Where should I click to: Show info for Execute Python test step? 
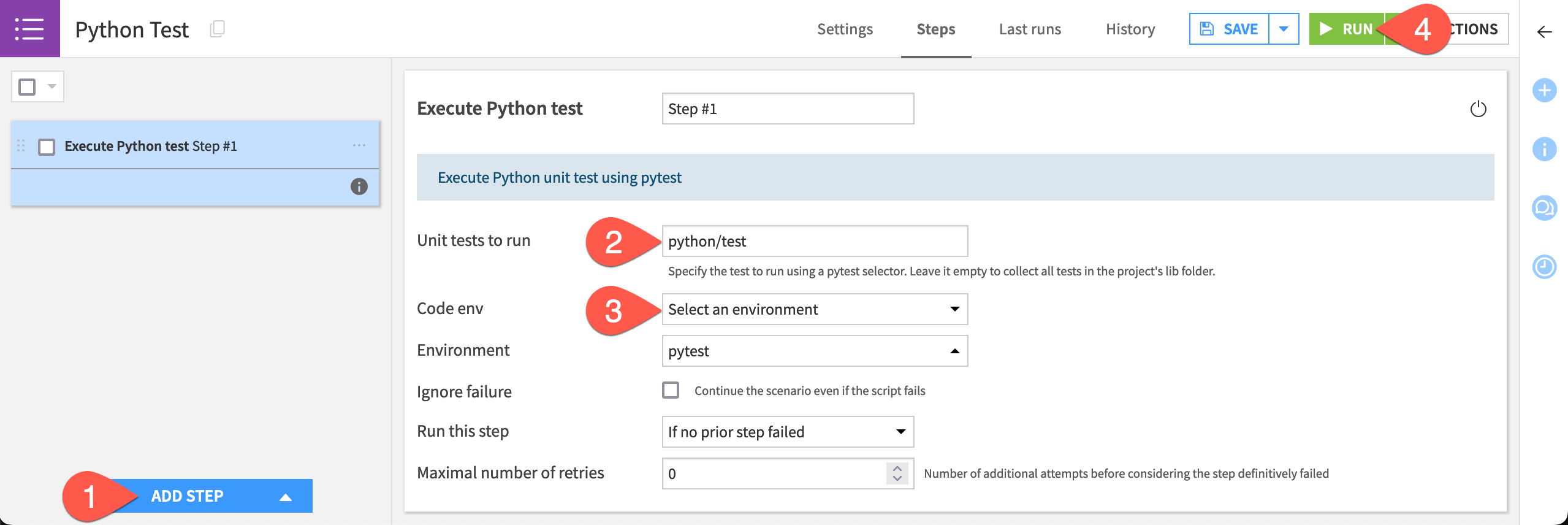(359, 186)
